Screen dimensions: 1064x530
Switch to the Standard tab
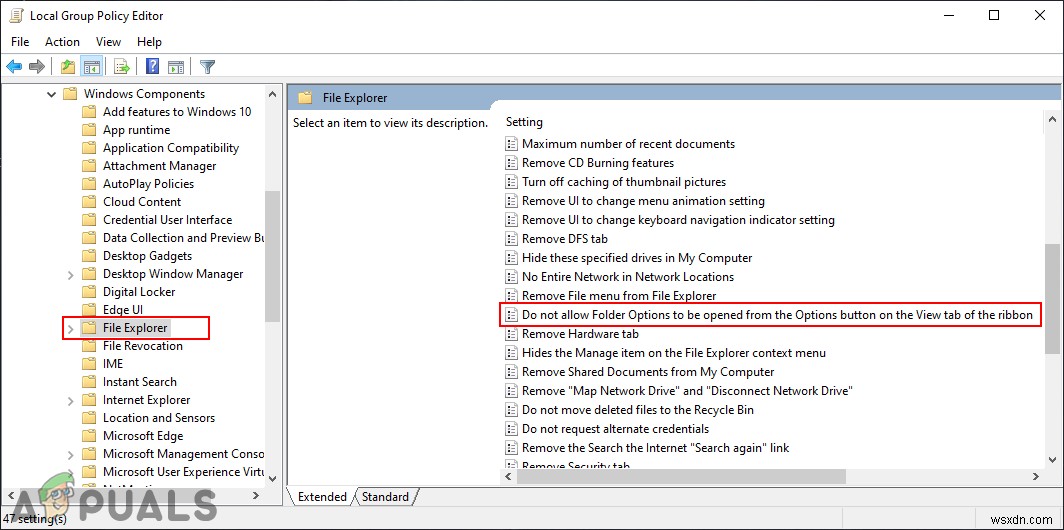click(385, 497)
